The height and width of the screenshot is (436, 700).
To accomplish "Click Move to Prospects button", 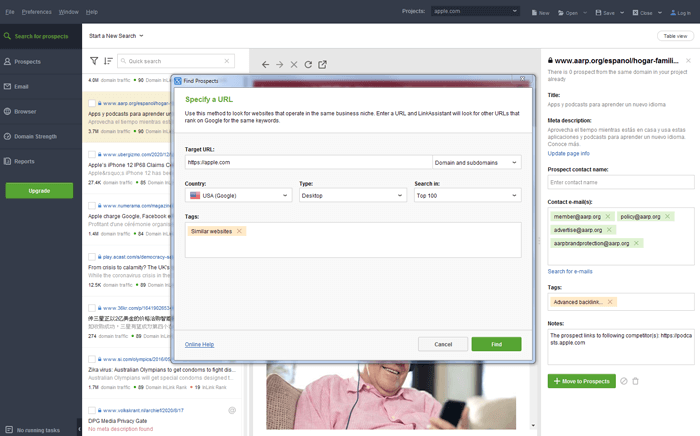I will click(x=582, y=381).
